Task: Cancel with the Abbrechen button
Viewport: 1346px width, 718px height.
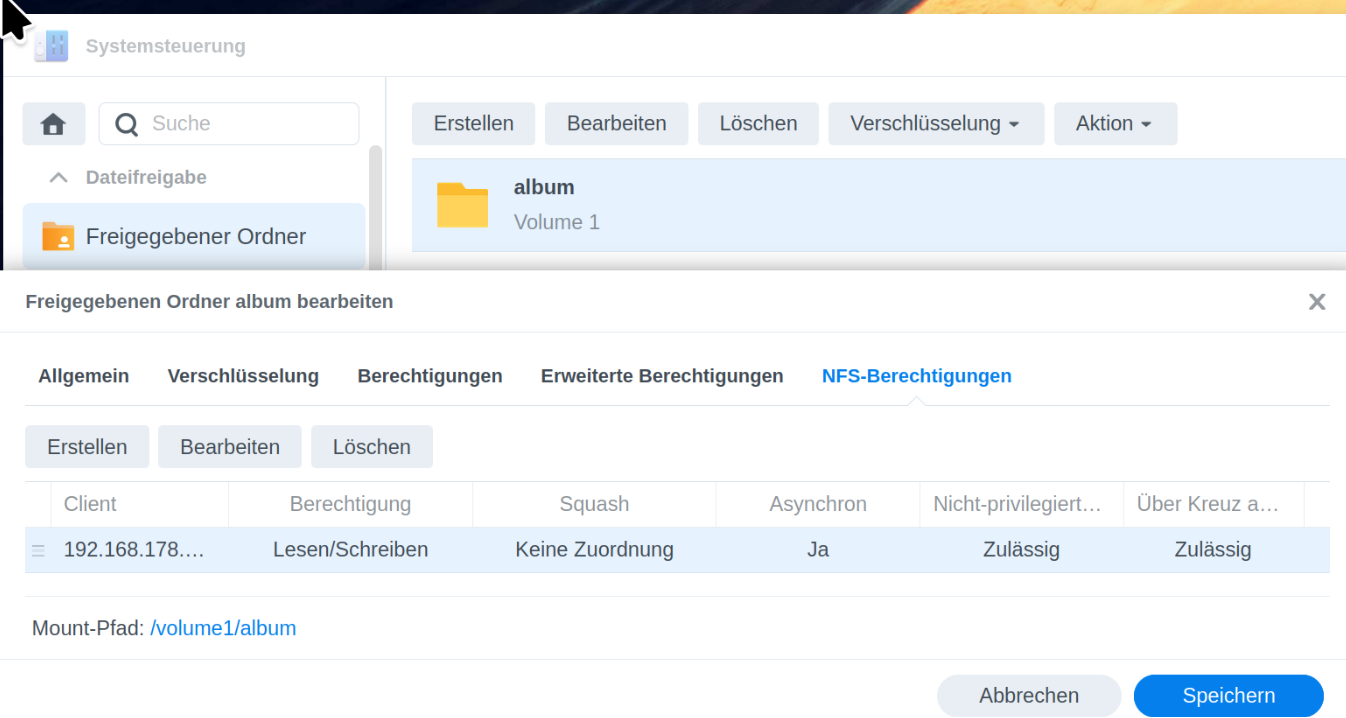Action: point(1029,696)
